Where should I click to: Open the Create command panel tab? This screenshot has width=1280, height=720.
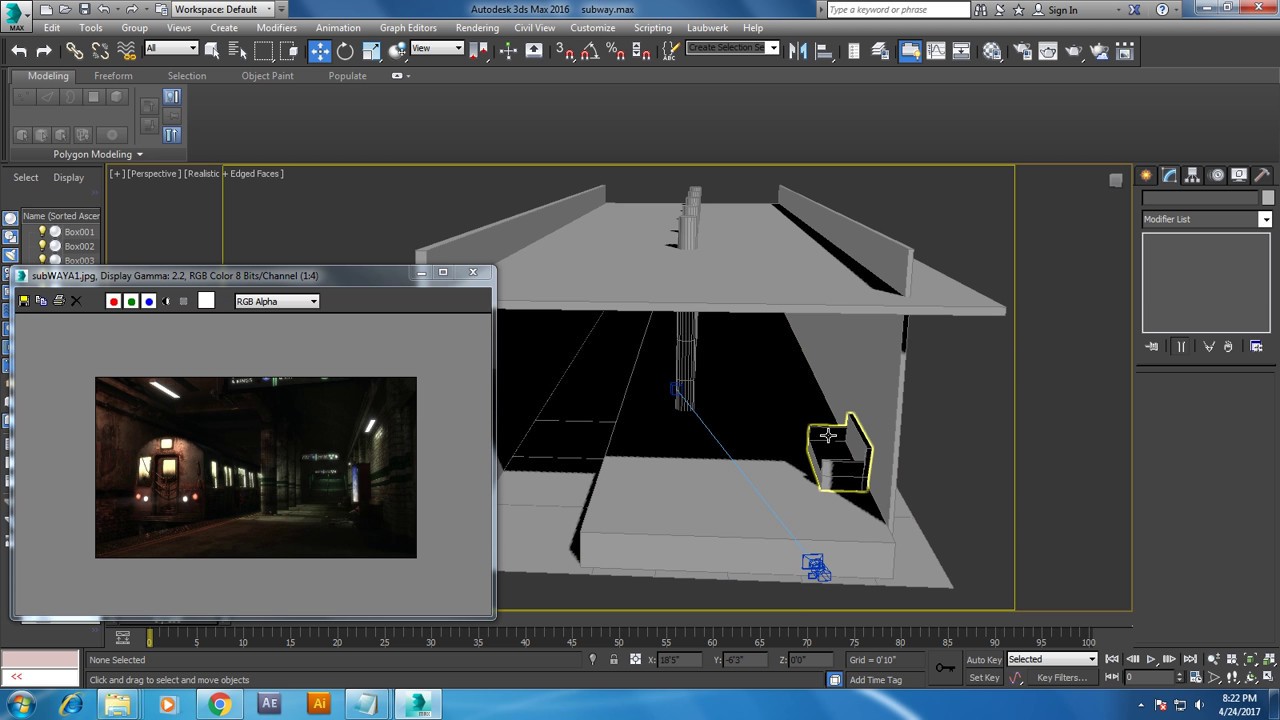(1146, 175)
